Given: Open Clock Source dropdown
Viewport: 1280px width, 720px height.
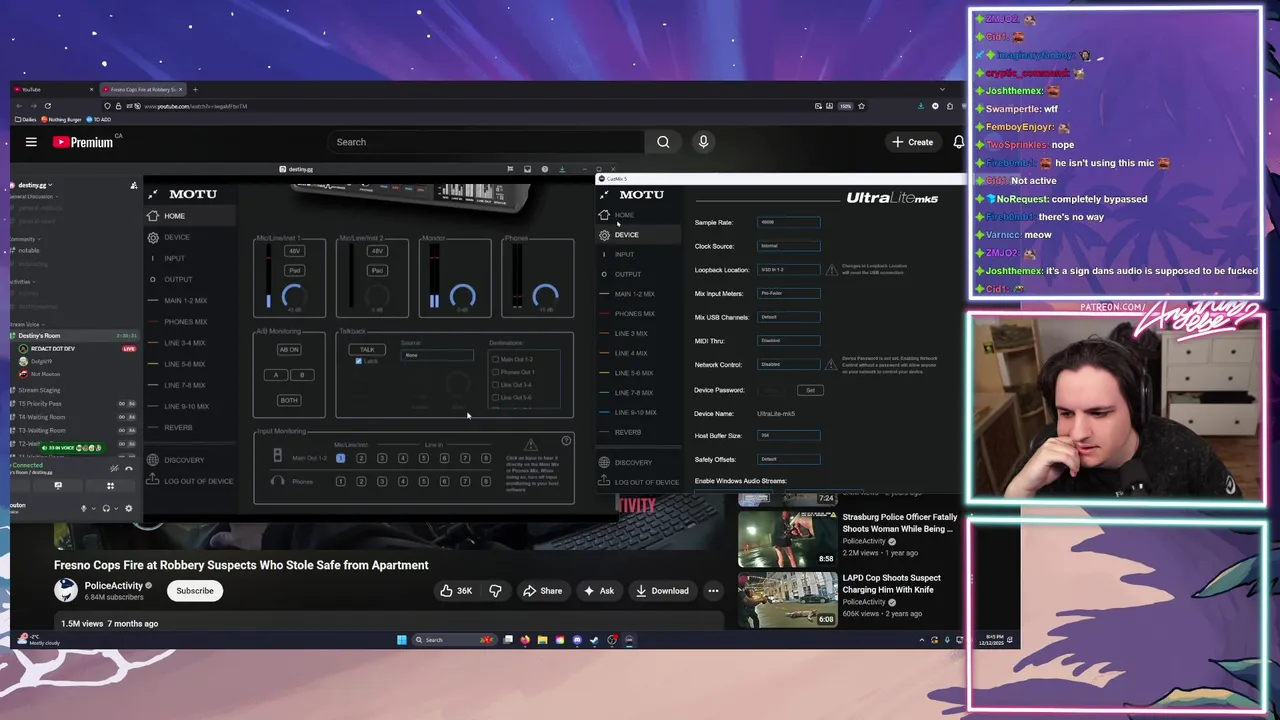Looking at the screenshot, I should 789,246.
